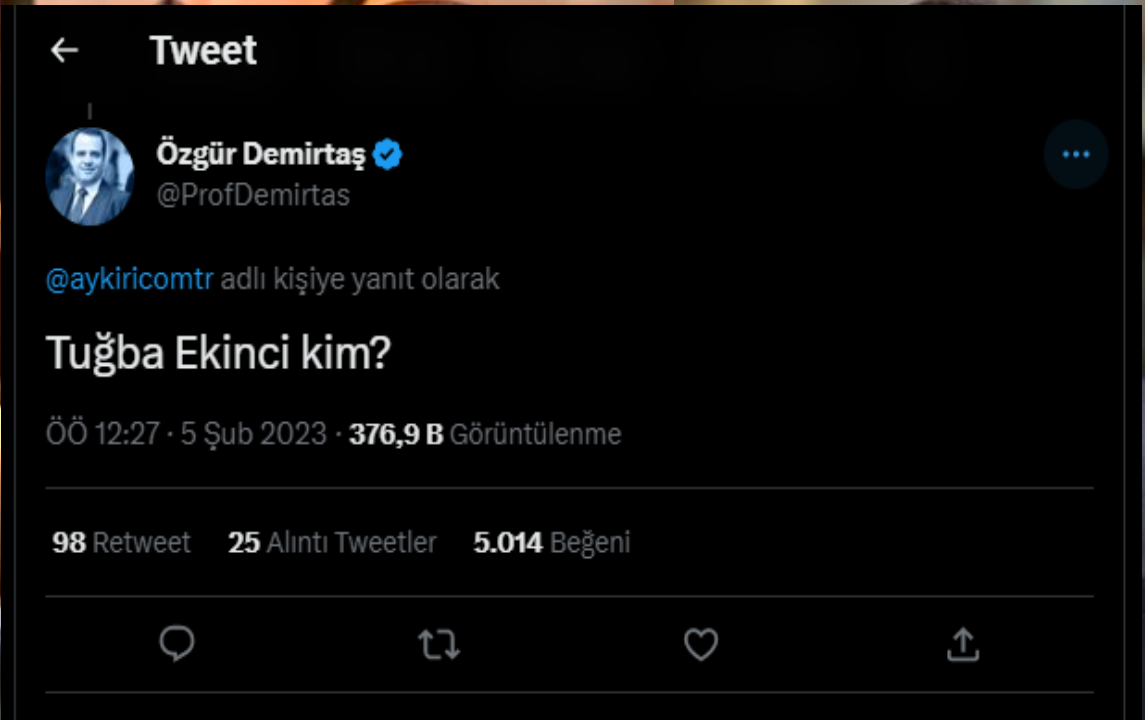Show the 5.014 Beğeni list
The image size is (1145, 720).
(551, 542)
